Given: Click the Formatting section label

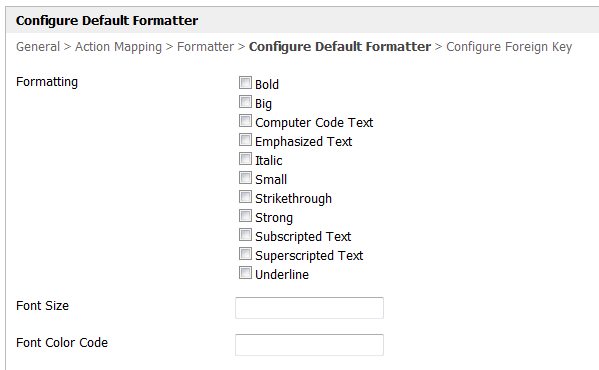Looking at the screenshot, I should pos(47,82).
